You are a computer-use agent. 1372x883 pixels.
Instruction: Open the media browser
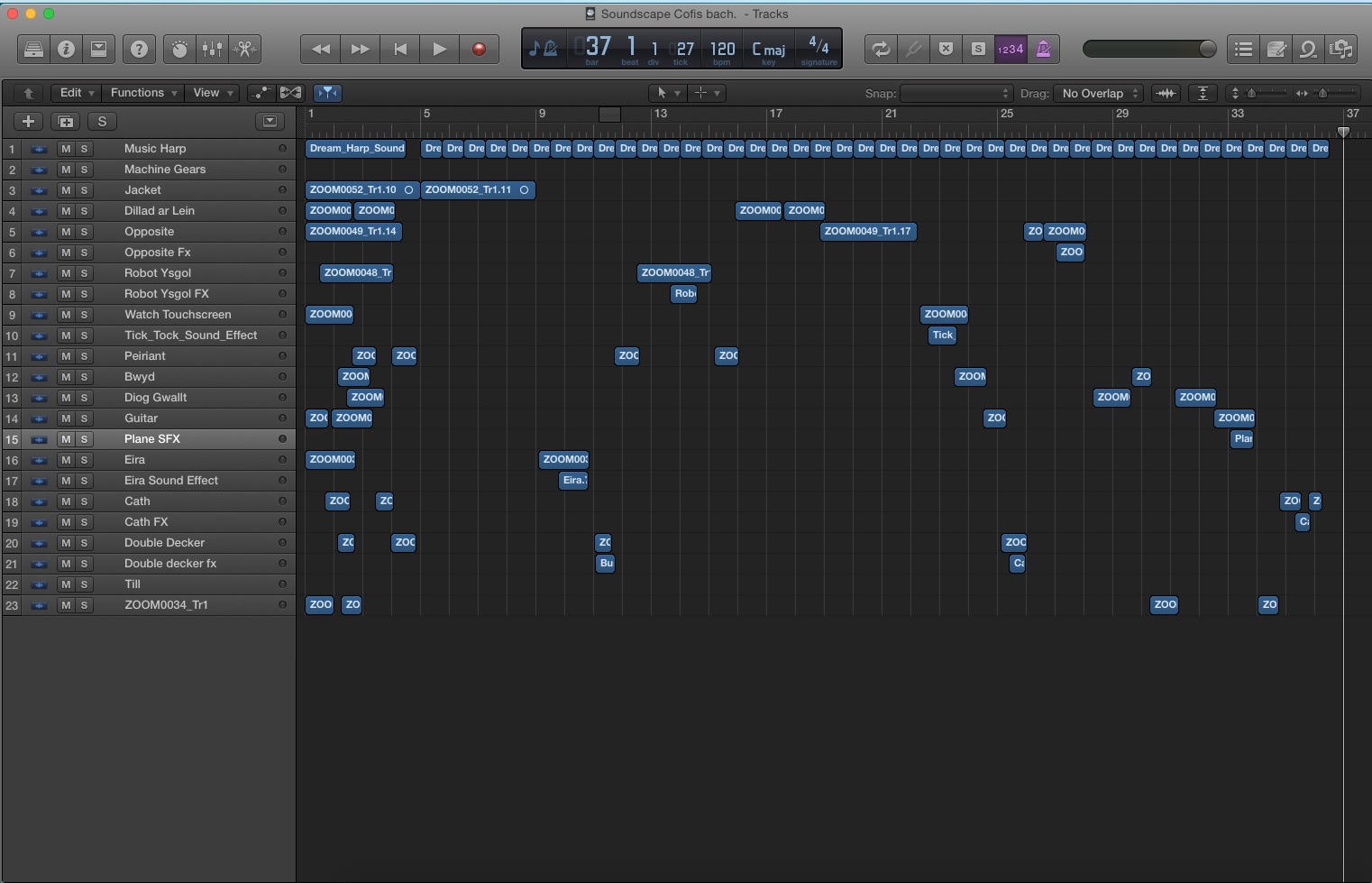click(1341, 50)
